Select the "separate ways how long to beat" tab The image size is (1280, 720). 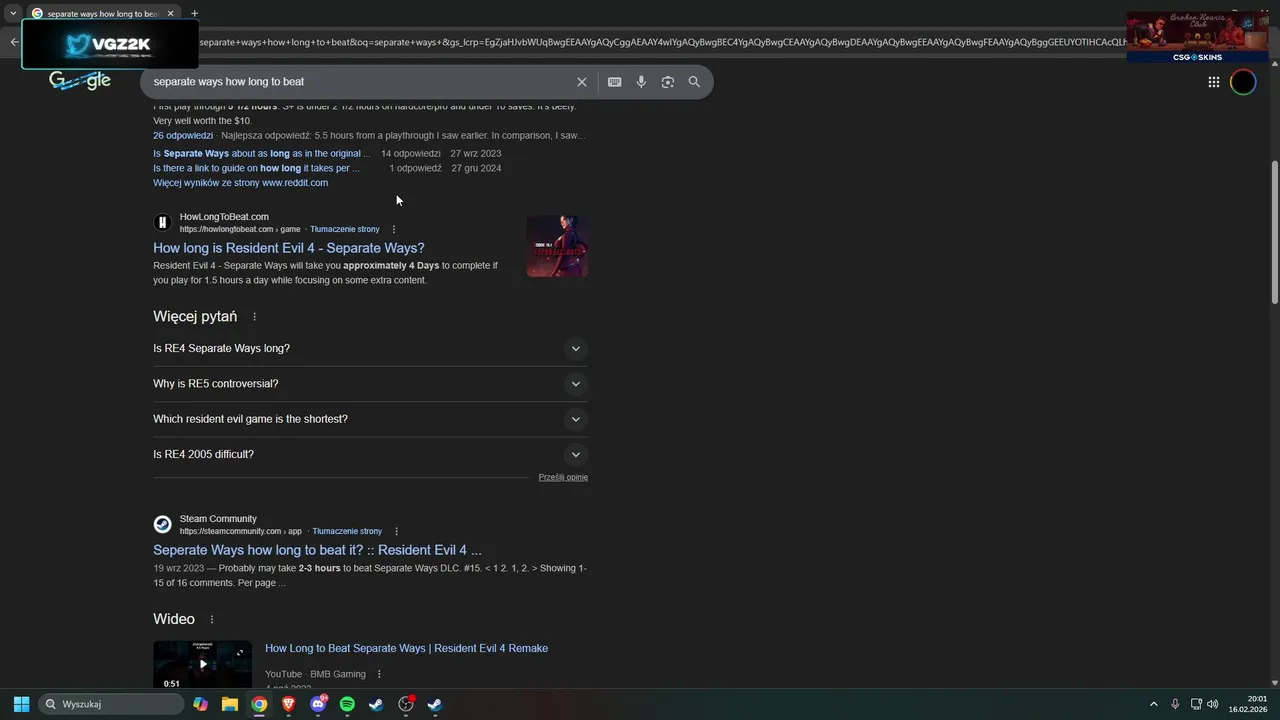click(x=103, y=14)
